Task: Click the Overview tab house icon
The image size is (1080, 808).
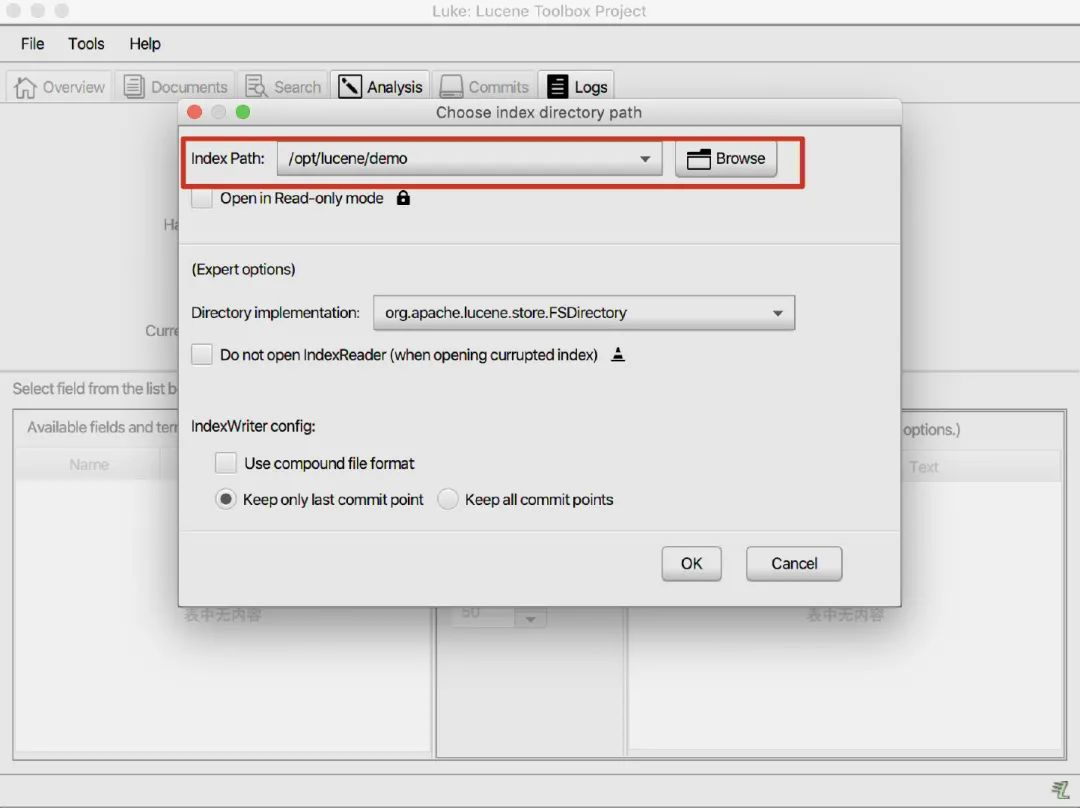Action: (25, 87)
